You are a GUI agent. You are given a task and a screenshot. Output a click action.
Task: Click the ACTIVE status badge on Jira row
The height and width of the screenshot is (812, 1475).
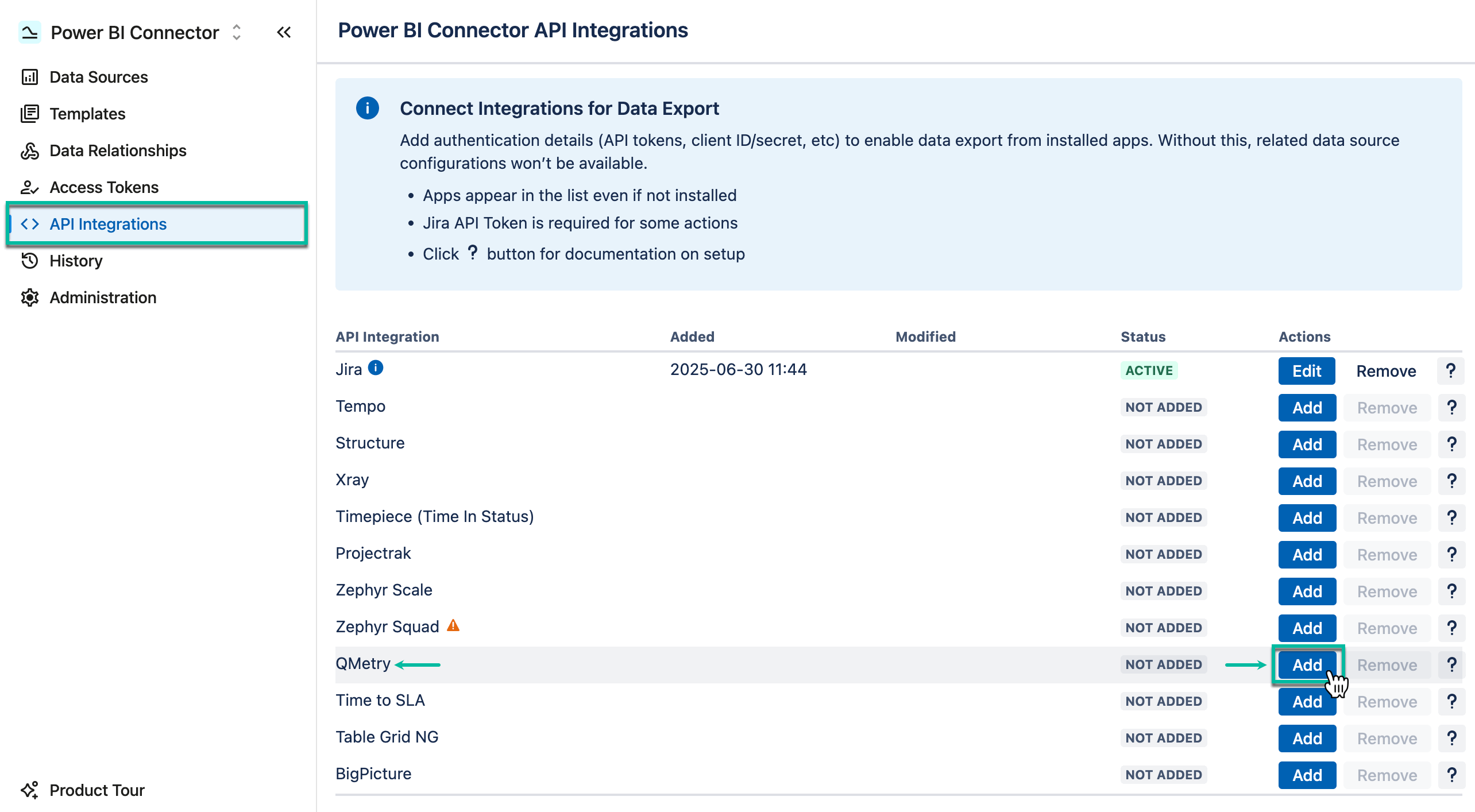point(1148,370)
